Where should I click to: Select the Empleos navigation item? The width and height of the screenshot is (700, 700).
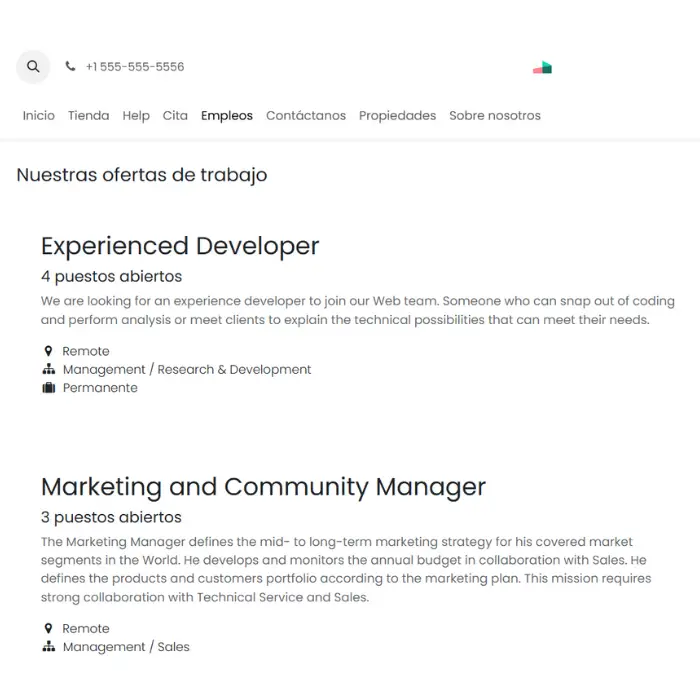pyautogui.click(x=226, y=116)
